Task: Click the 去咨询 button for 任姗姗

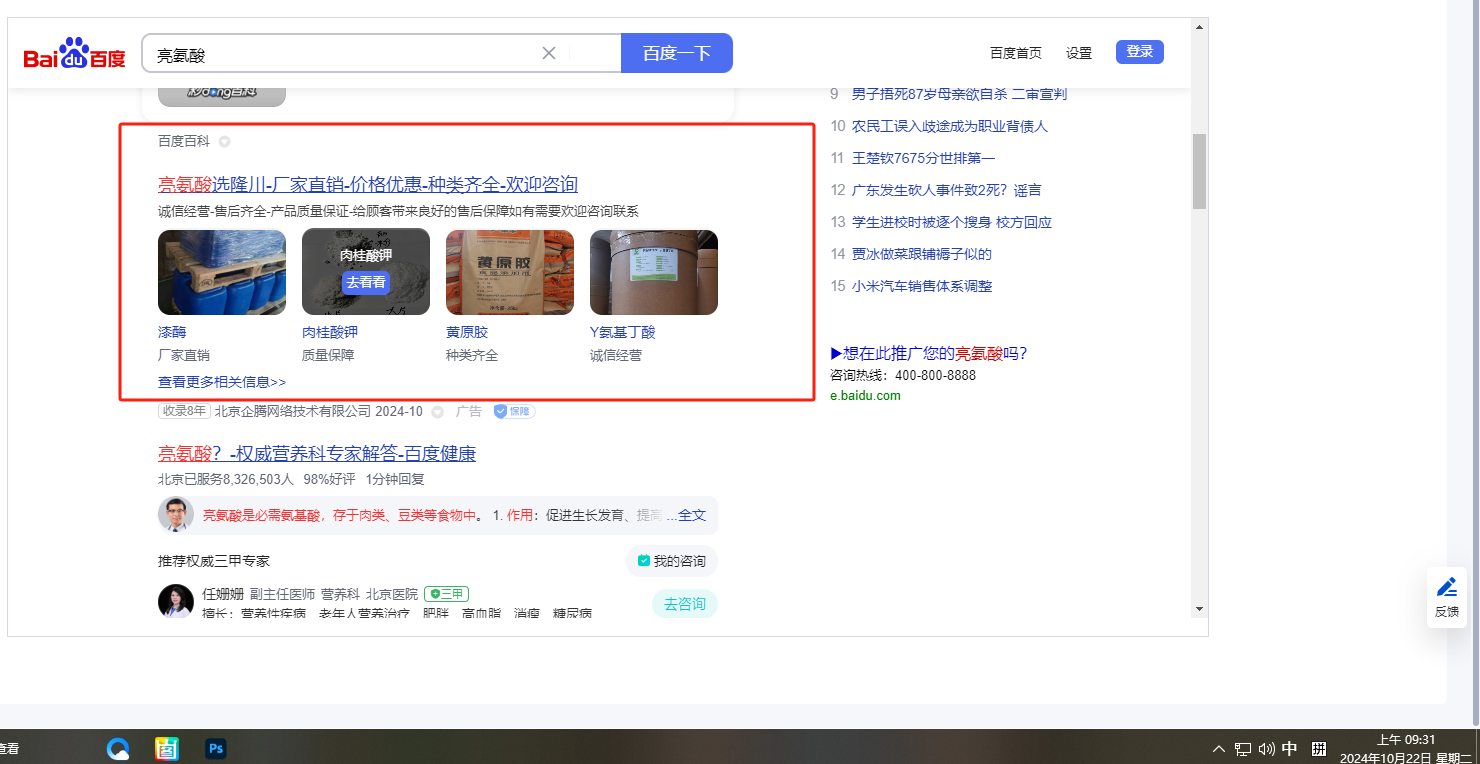Action: click(685, 604)
